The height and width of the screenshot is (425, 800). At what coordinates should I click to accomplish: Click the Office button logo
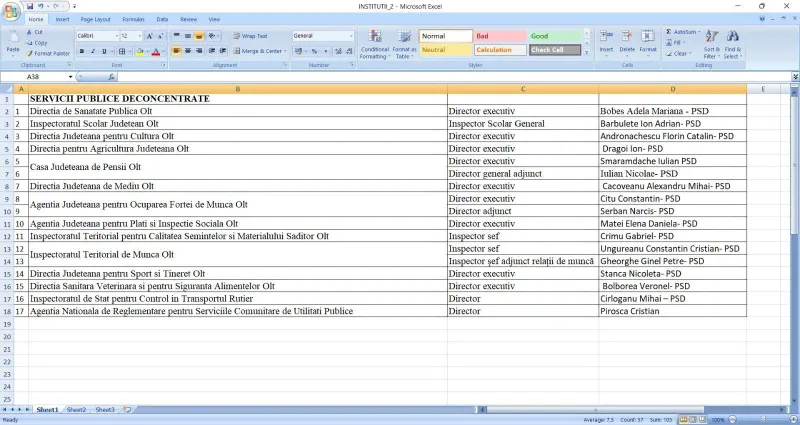(11, 12)
